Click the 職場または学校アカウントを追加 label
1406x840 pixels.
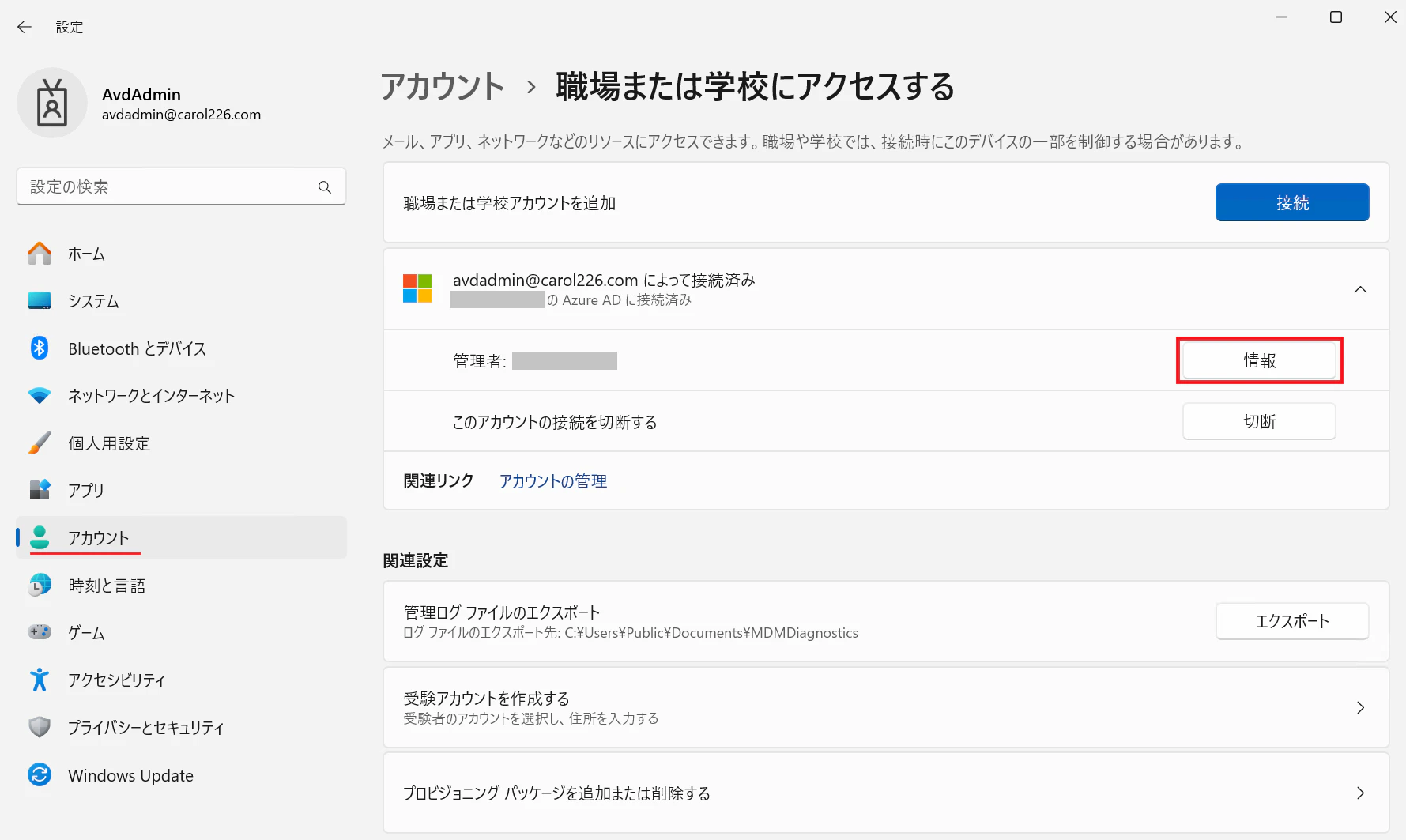click(x=510, y=203)
